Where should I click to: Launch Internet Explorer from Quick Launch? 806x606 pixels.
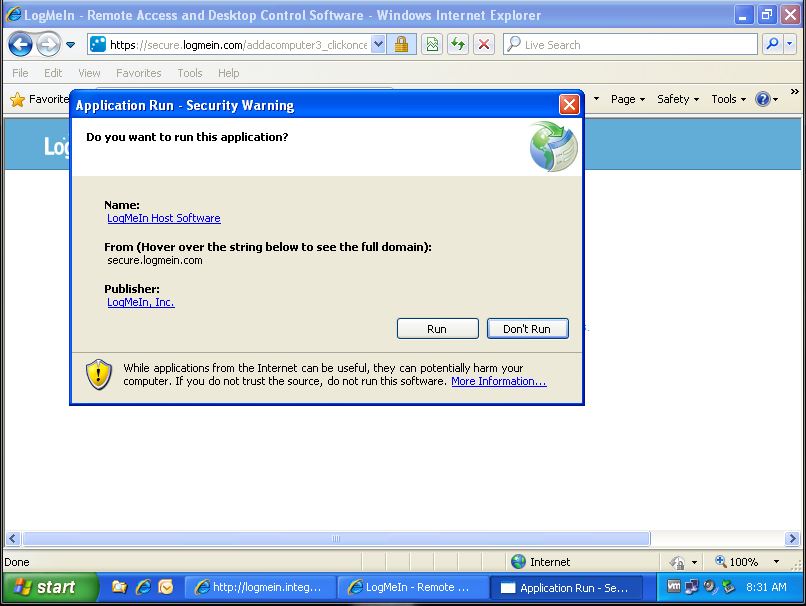pos(143,587)
